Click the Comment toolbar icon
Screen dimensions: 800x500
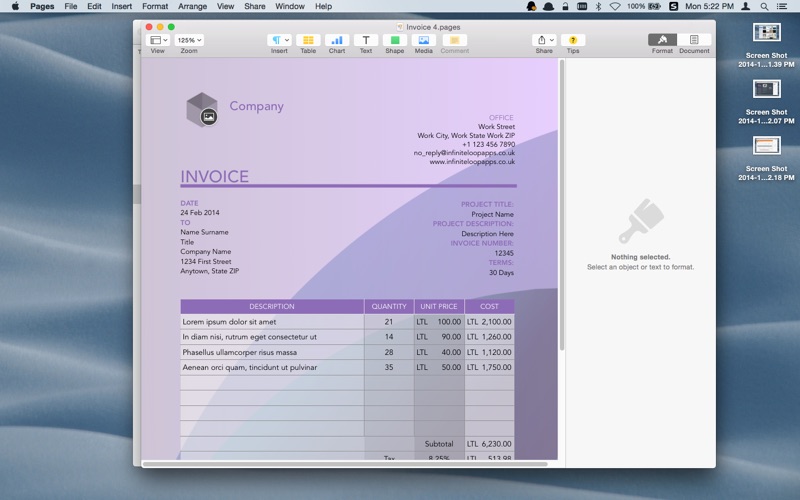tap(455, 40)
